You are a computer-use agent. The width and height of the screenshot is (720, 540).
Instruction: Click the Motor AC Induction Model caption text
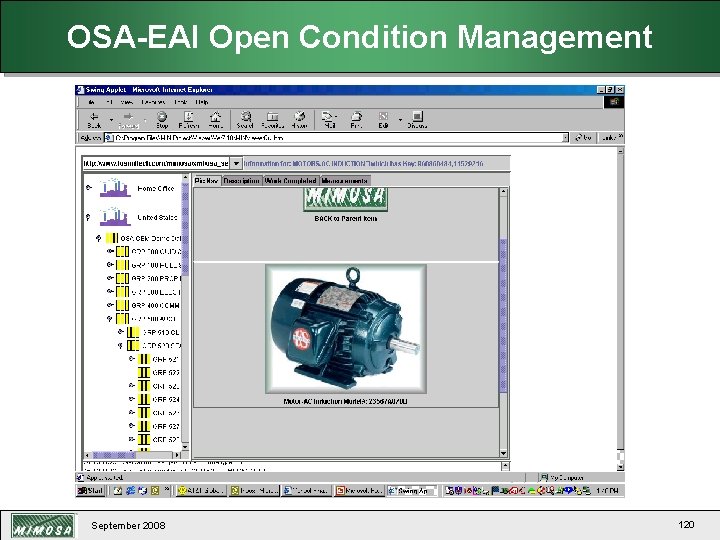[345, 401]
